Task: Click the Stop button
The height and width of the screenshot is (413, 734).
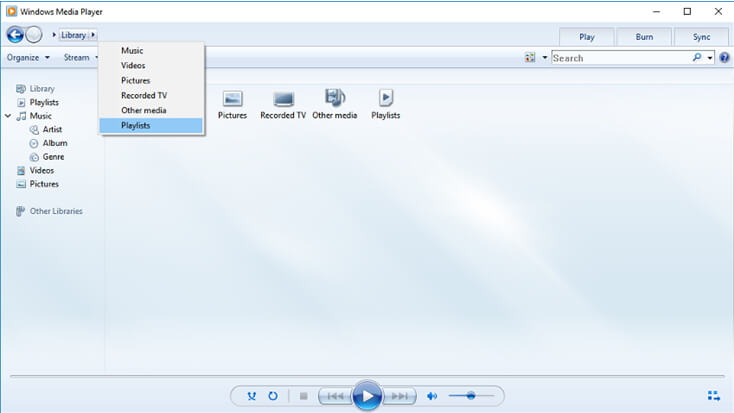Action: pos(303,396)
